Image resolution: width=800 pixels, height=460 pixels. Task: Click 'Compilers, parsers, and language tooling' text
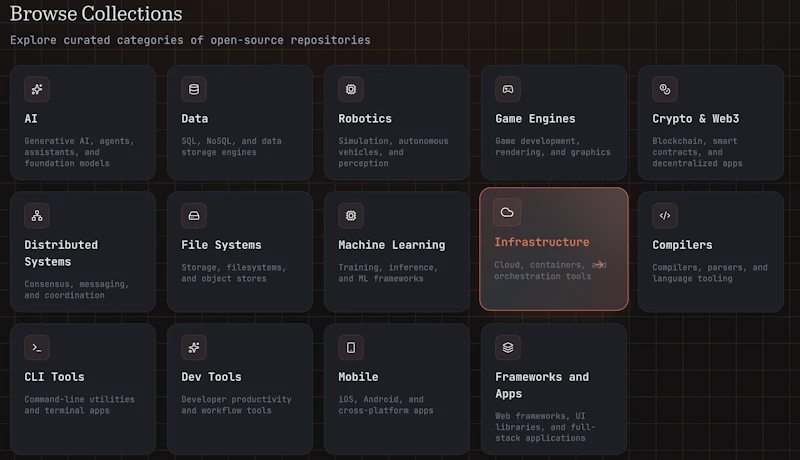point(710,273)
